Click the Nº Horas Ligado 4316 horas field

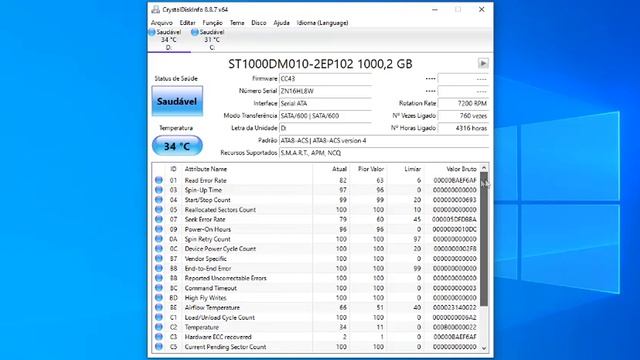pyautogui.click(x=463, y=128)
